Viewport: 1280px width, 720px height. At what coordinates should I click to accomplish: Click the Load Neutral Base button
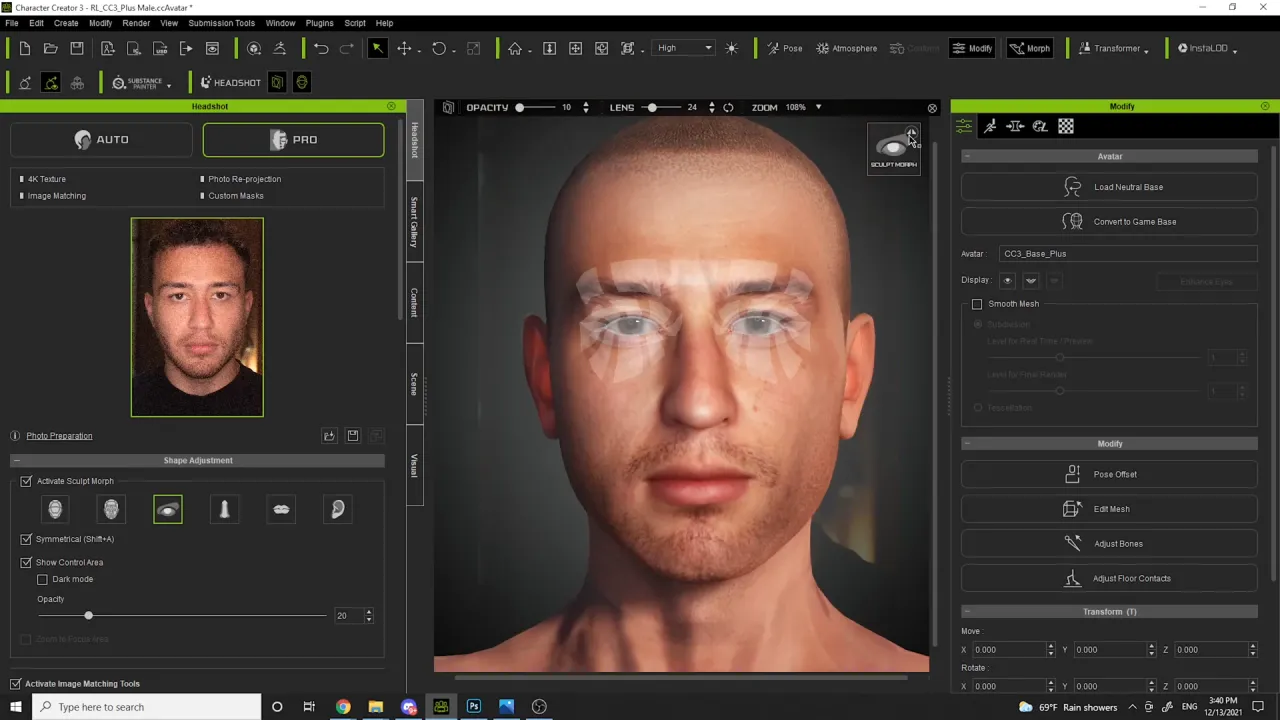[x=1110, y=187]
